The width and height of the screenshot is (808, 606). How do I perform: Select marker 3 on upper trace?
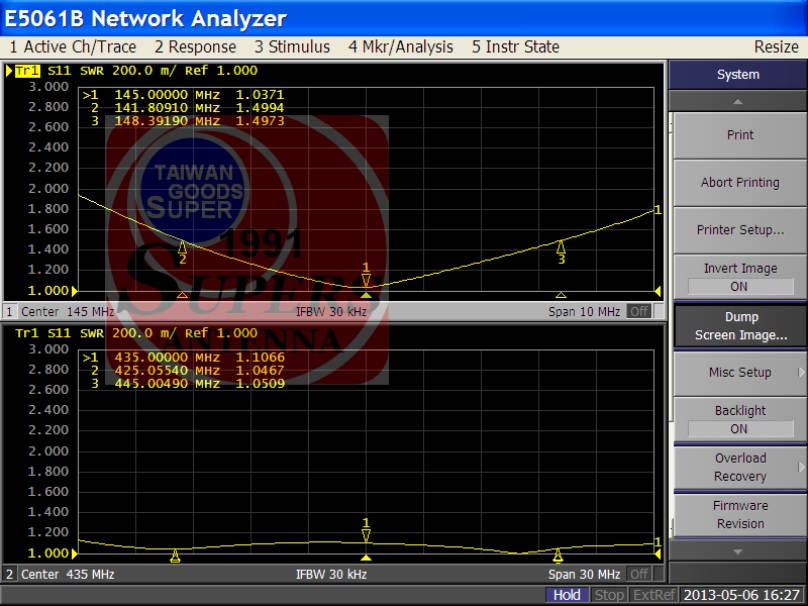[x=561, y=252]
